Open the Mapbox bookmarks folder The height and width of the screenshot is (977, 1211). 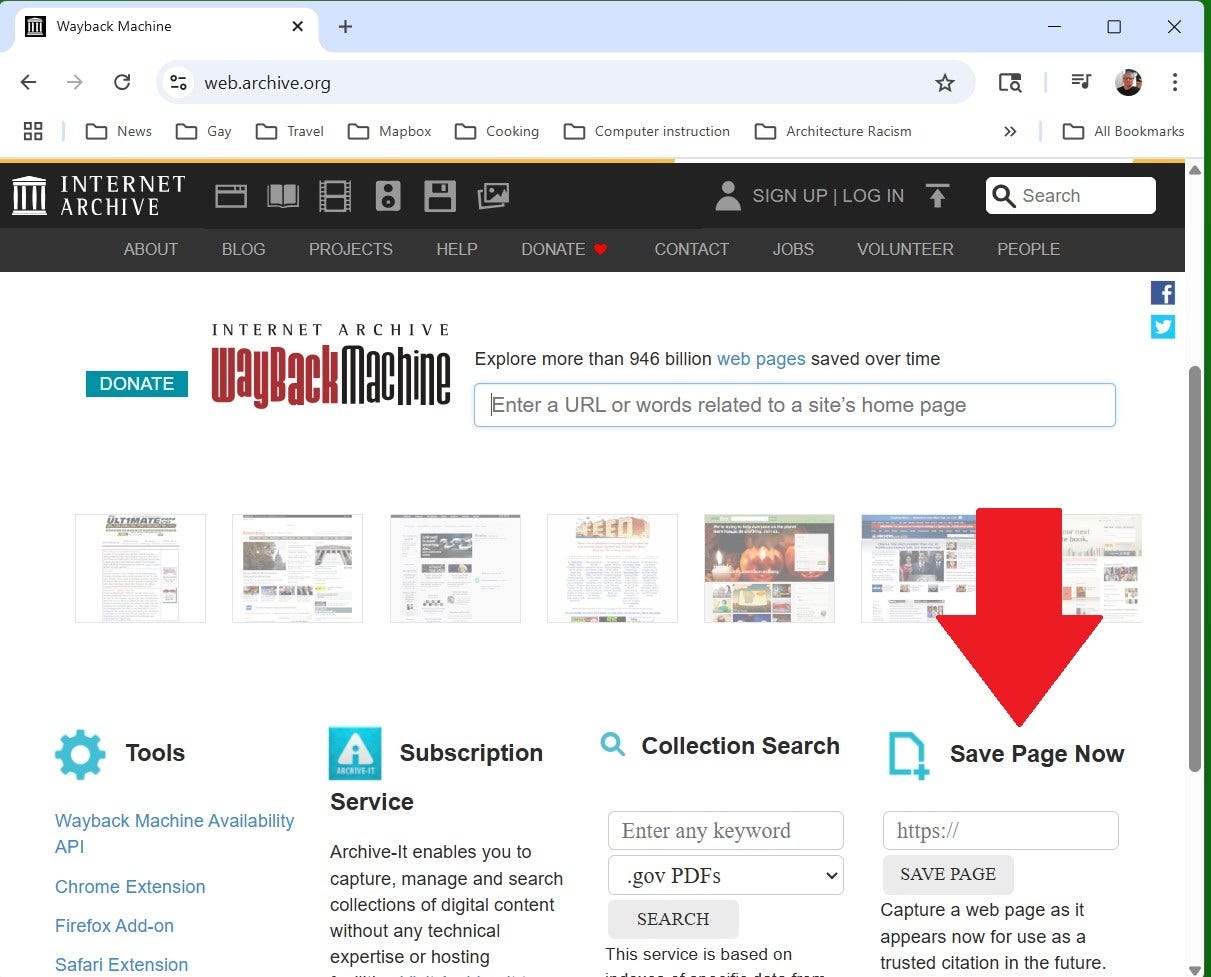(x=390, y=131)
